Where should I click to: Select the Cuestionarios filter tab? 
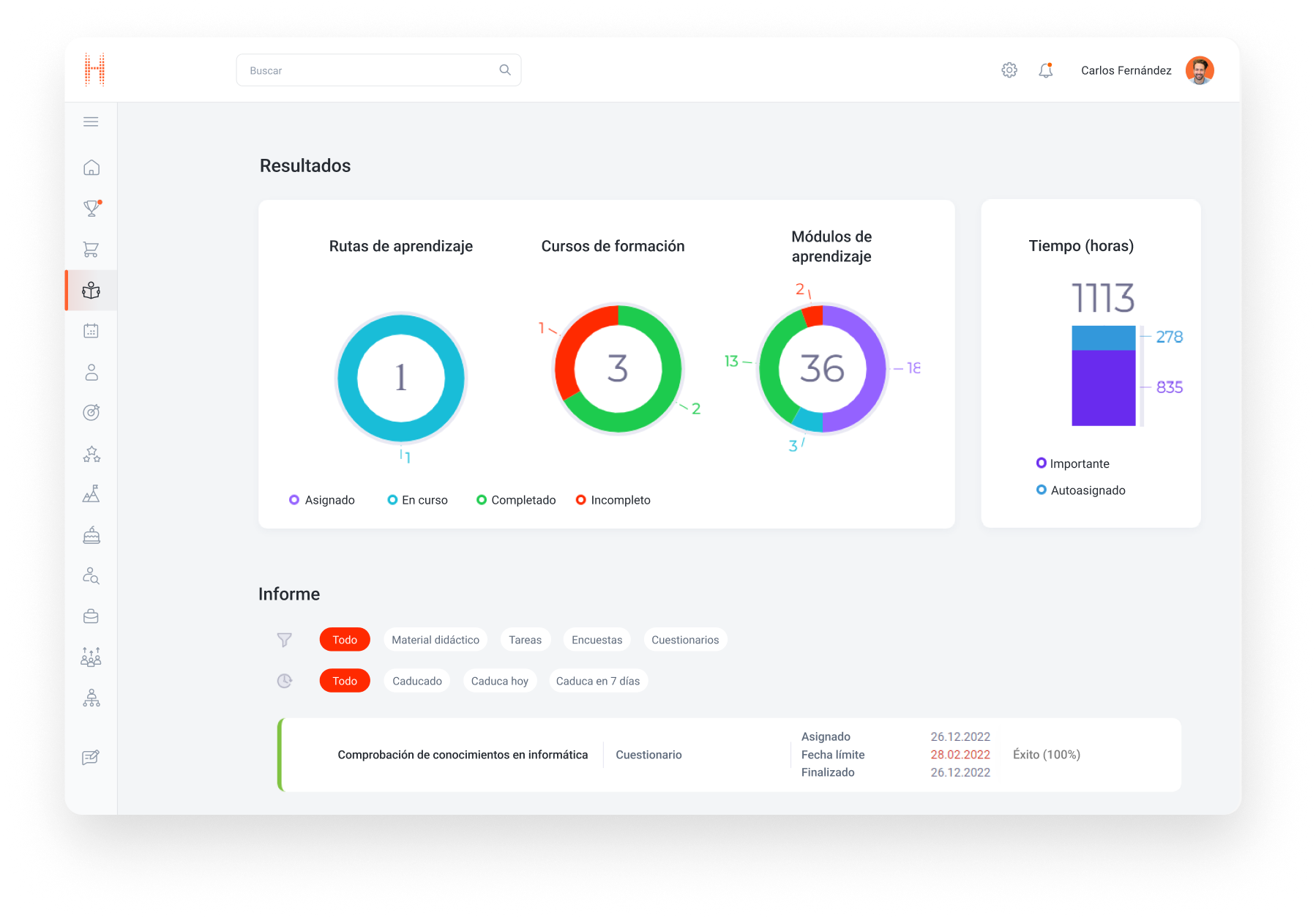[x=685, y=640]
